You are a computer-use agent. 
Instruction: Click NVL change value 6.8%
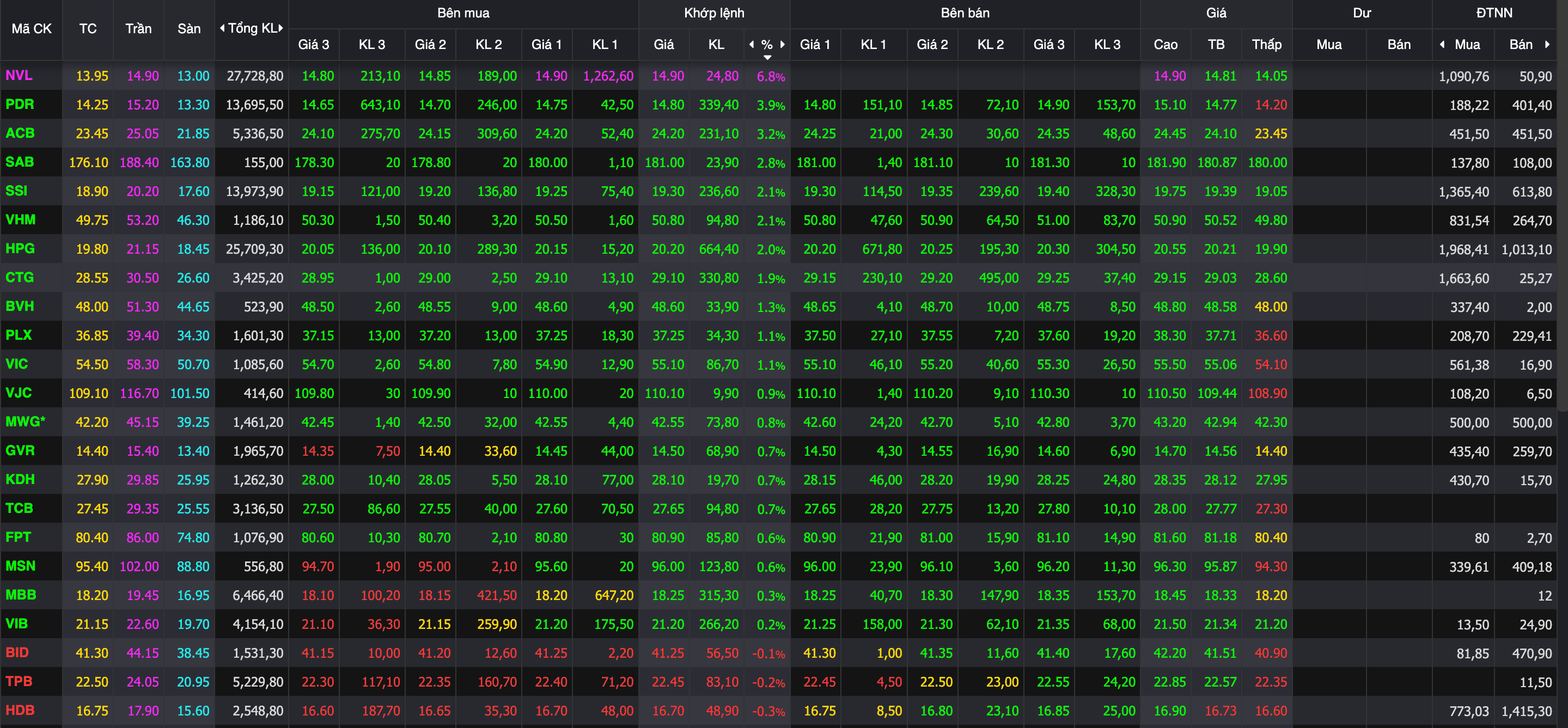click(771, 77)
